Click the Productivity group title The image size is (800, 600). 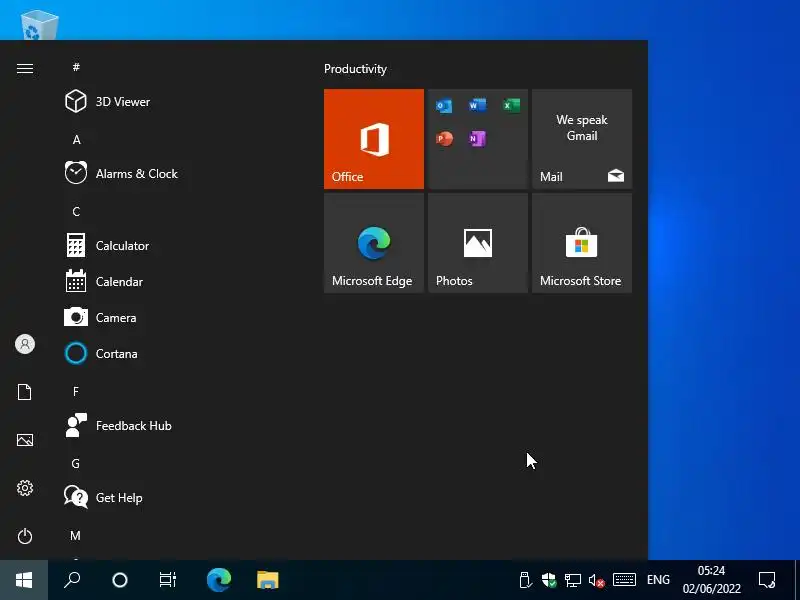355,69
